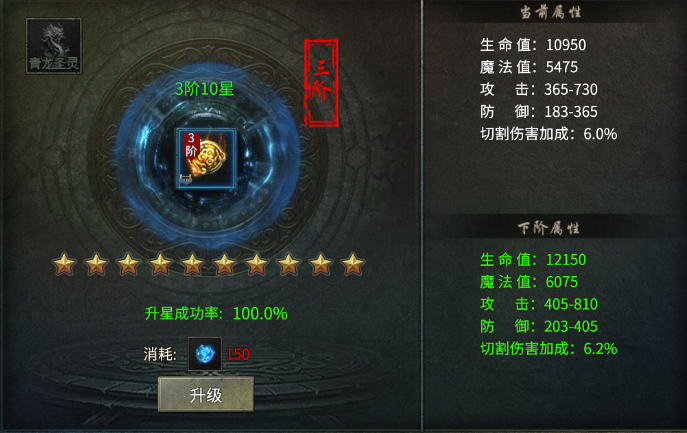Click the 3阶10星 level label
This screenshot has width=687, height=433.
pyautogui.click(x=204, y=89)
